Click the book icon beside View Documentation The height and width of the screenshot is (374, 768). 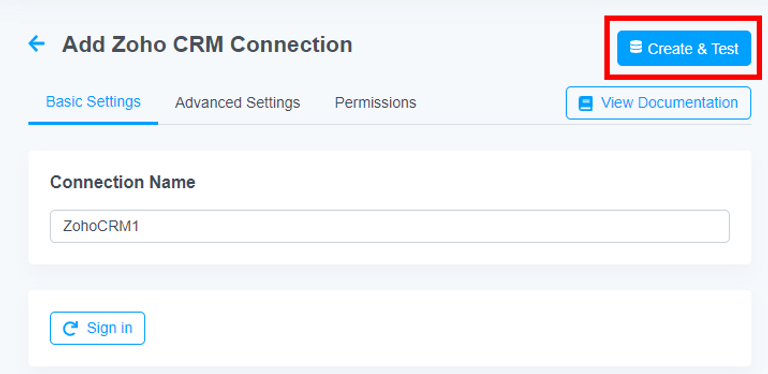[x=586, y=103]
